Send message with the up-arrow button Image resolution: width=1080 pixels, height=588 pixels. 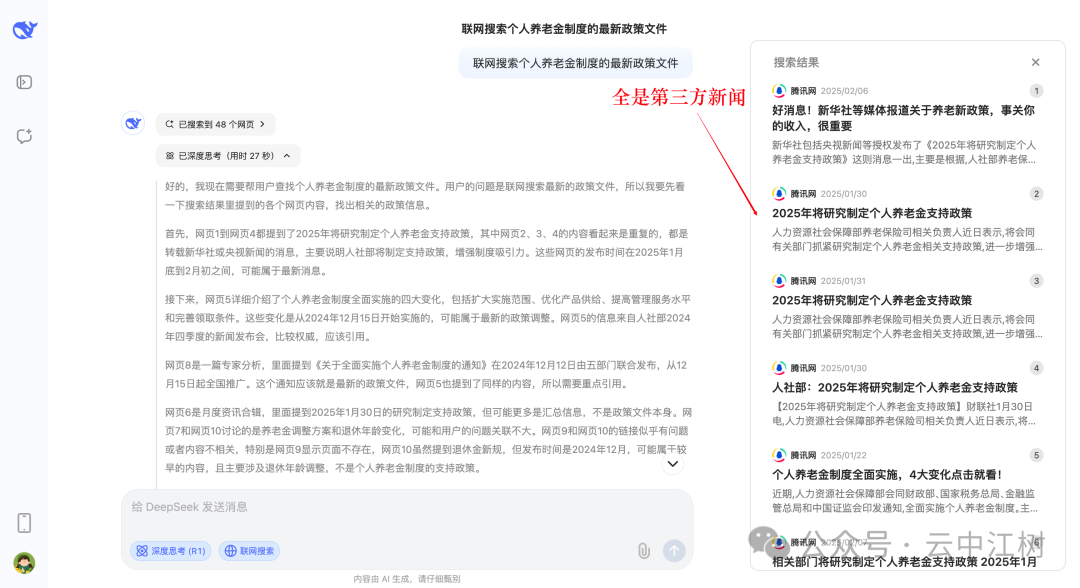pyautogui.click(x=674, y=550)
